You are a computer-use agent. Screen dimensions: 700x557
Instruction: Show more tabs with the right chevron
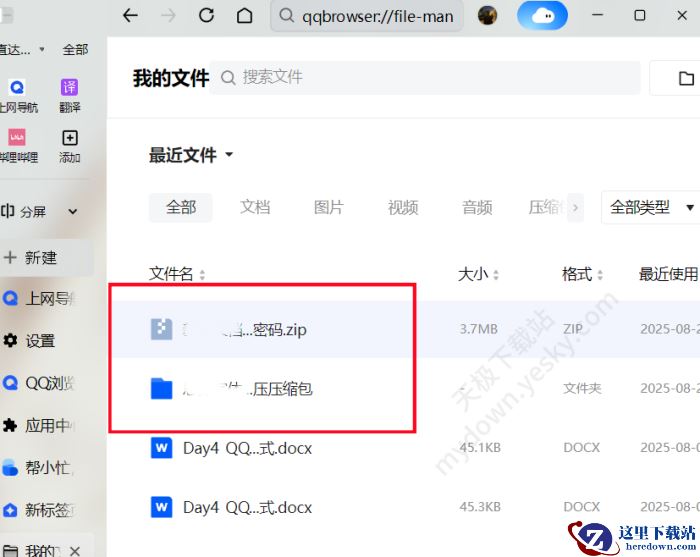575,208
